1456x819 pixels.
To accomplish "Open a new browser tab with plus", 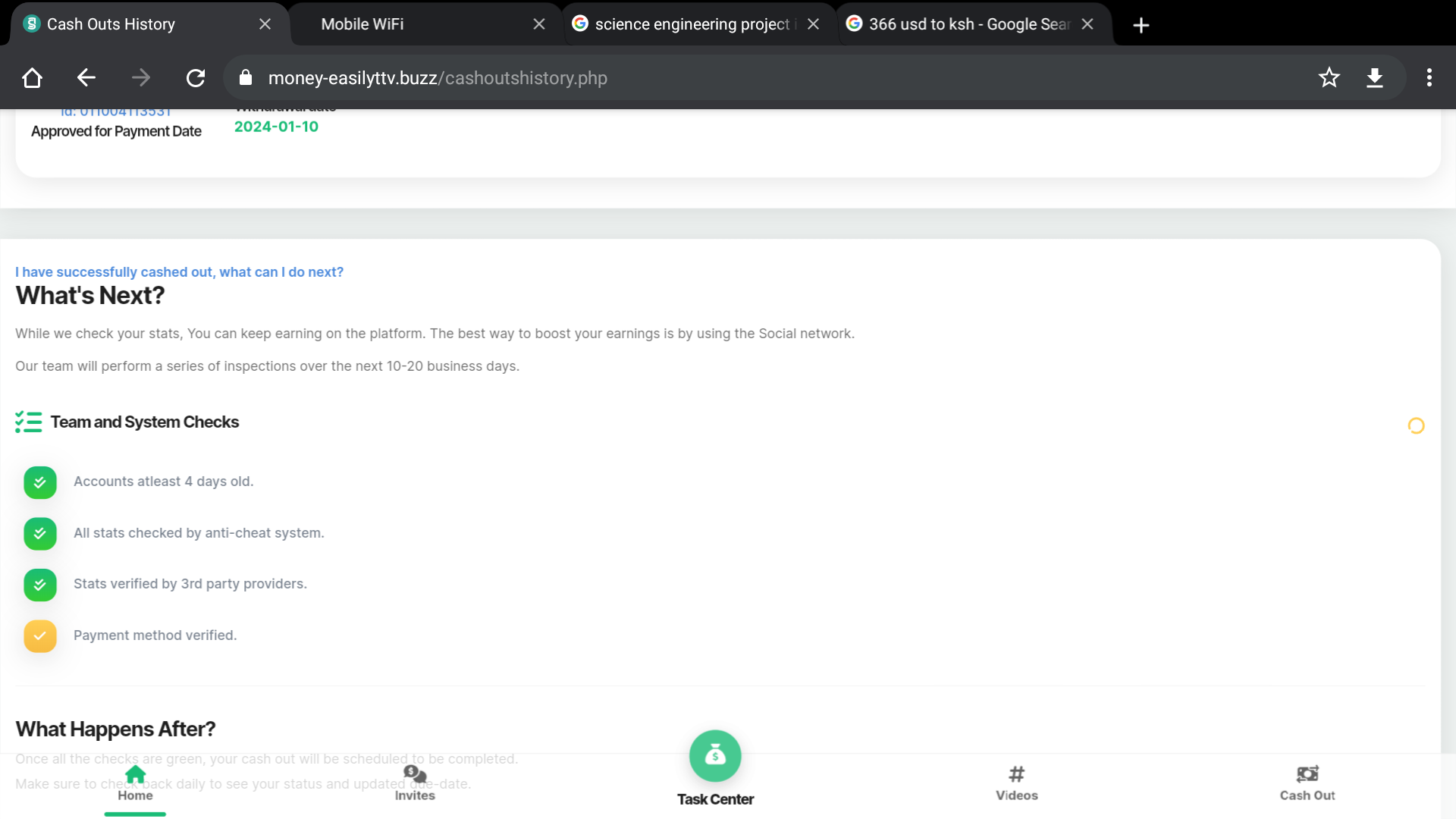I will coord(1141,25).
